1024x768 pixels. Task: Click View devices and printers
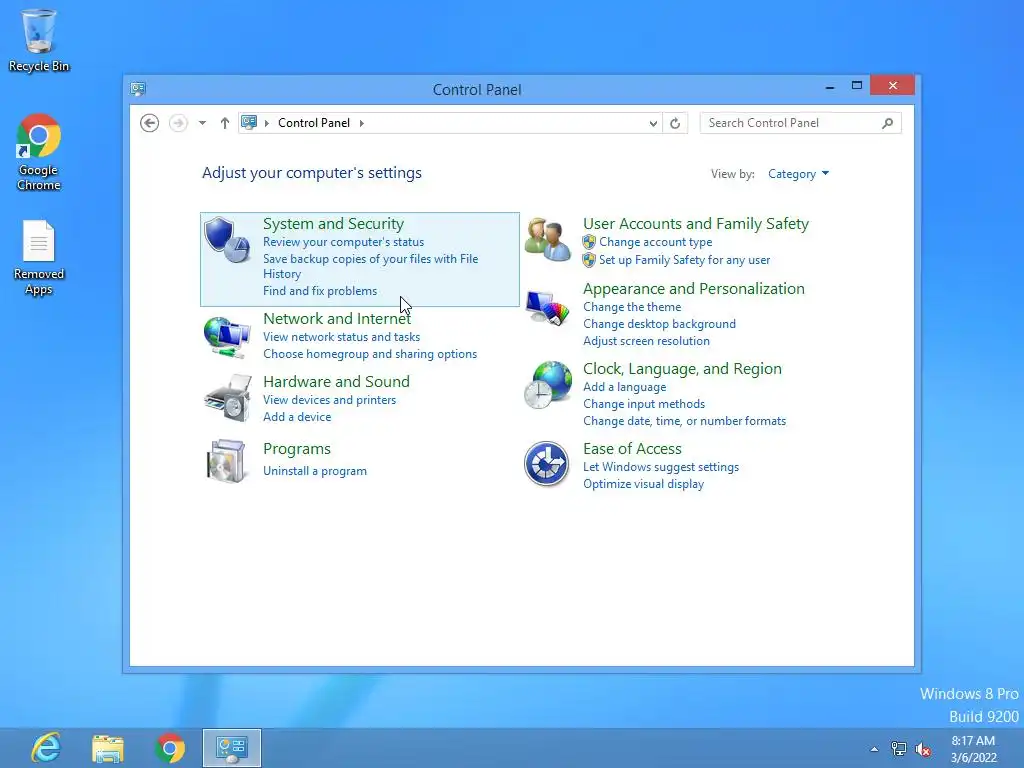click(x=329, y=400)
